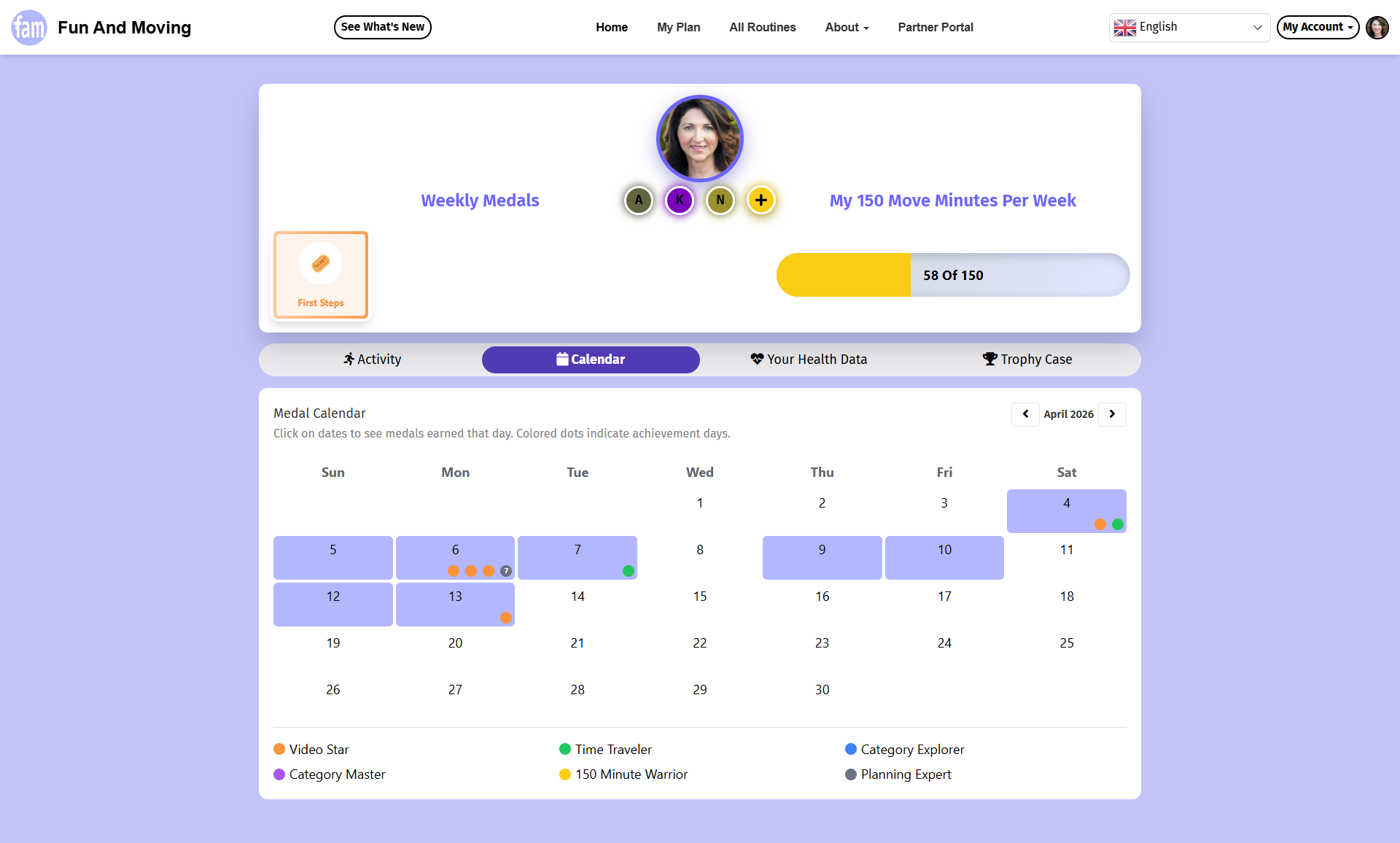Click the purple 'K' member avatar

coord(680,200)
